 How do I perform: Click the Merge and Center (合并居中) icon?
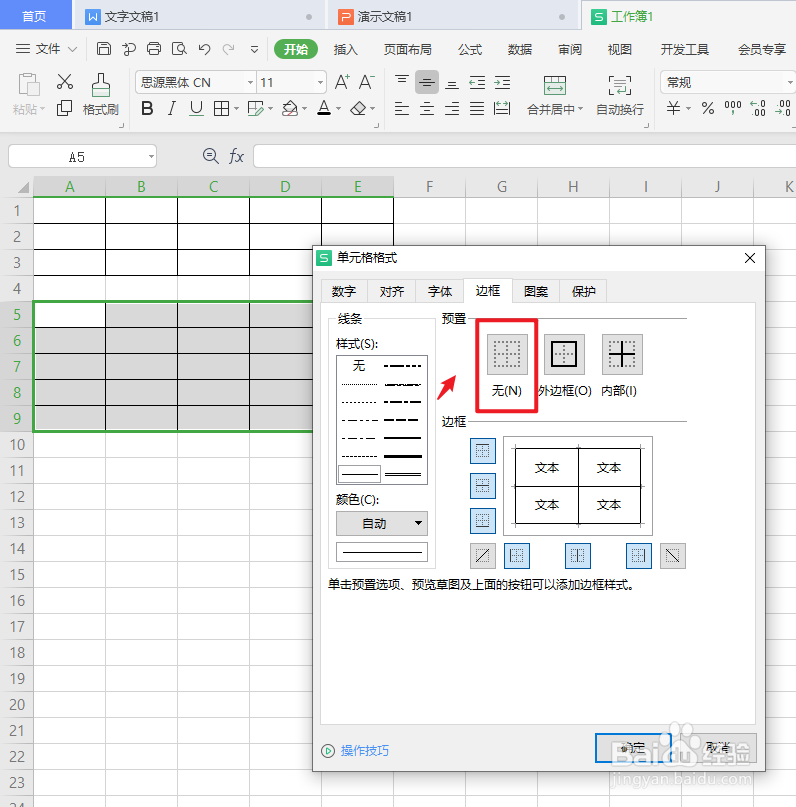coord(555,85)
